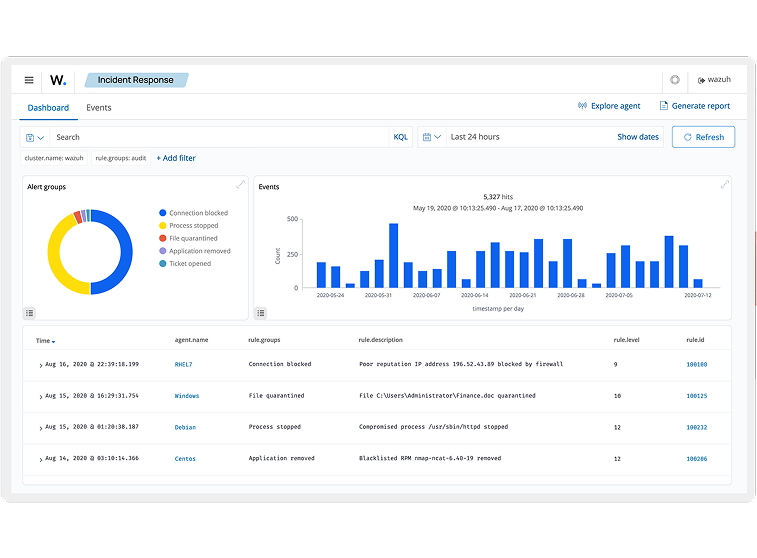
Task: Select the Dashboard tab
Action: [48, 107]
